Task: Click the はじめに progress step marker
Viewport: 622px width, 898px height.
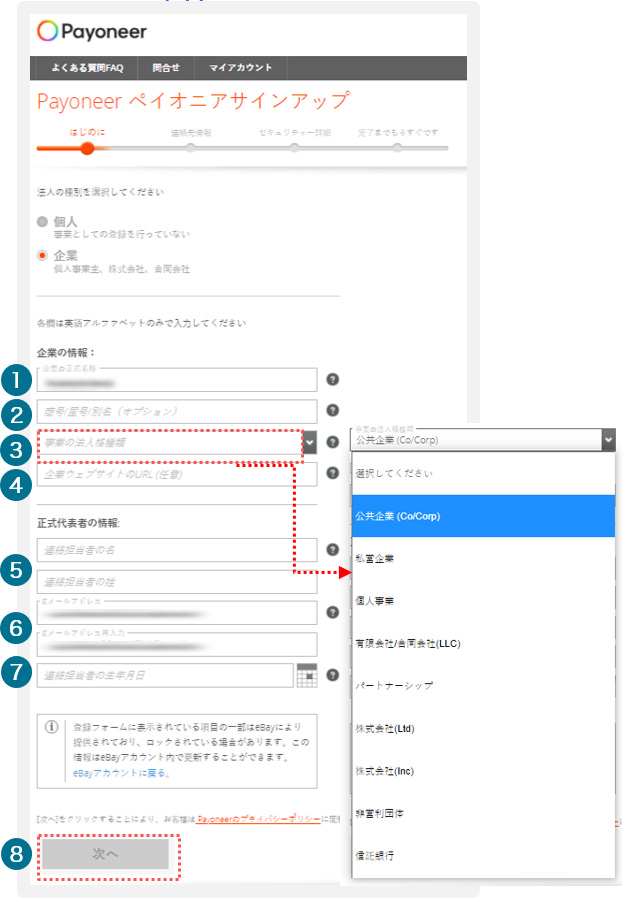Action: tap(87, 148)
